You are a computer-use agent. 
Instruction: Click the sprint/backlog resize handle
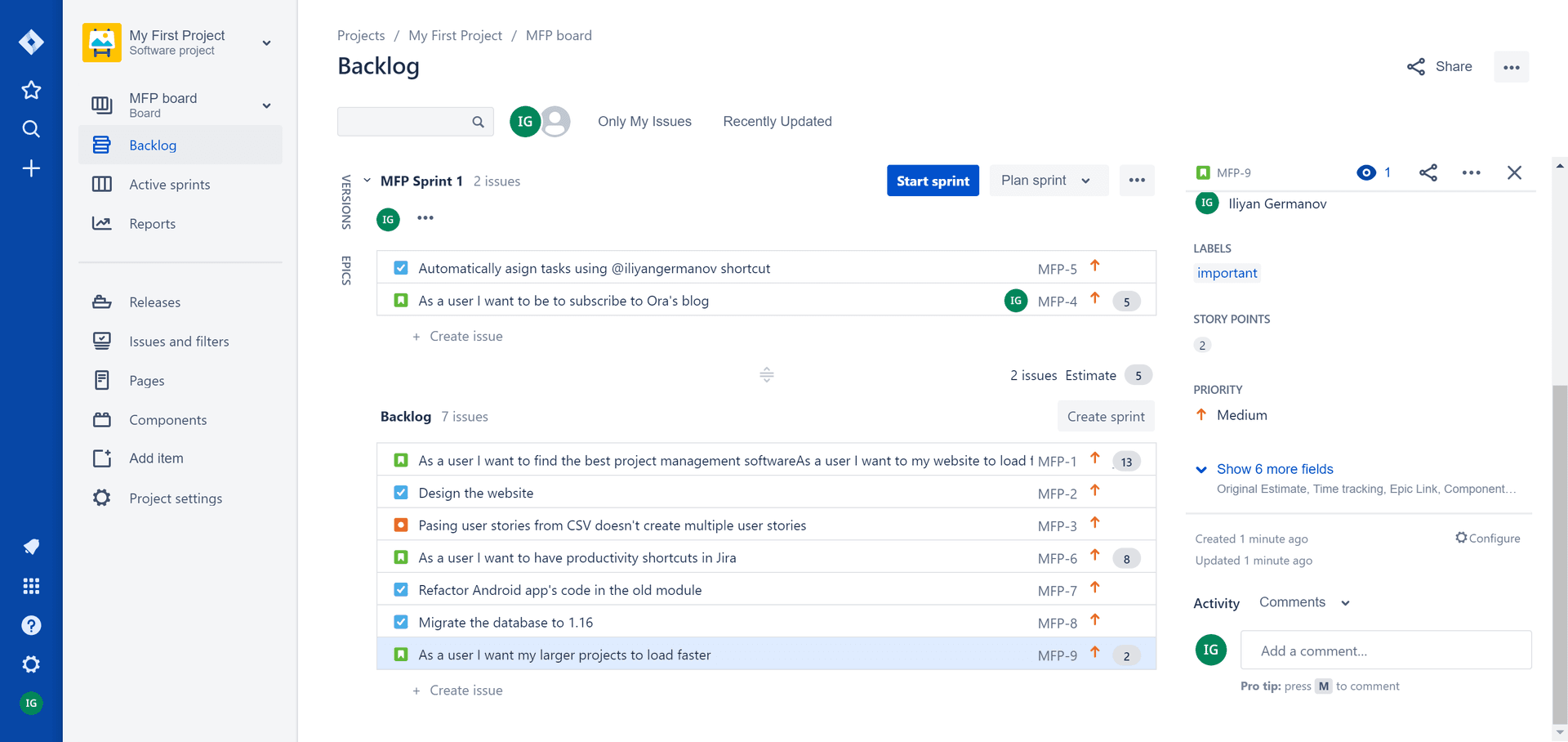[x=766, y=374]
